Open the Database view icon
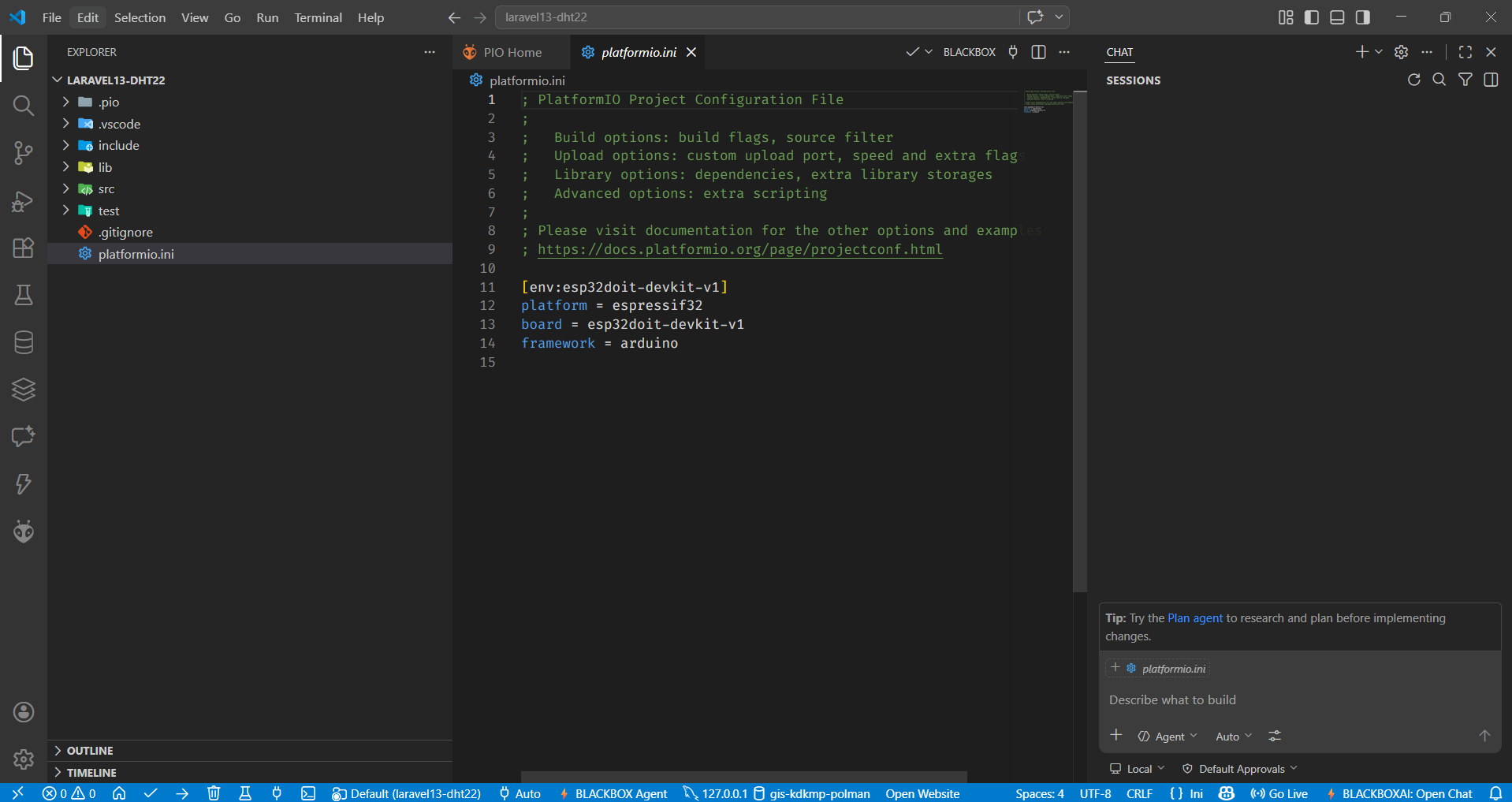 24,342
